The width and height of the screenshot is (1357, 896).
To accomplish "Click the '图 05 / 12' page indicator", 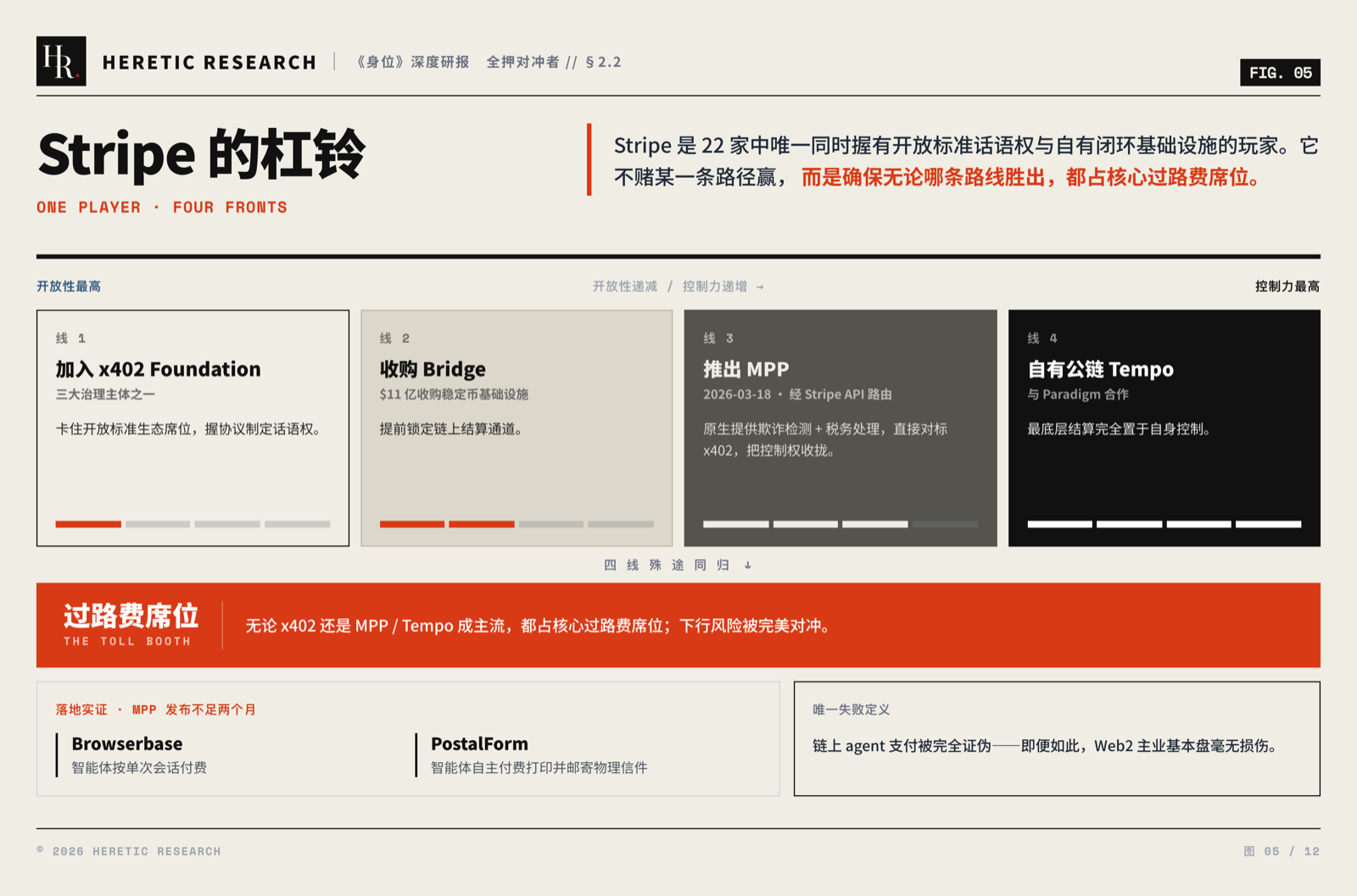I will [1282, 851].
